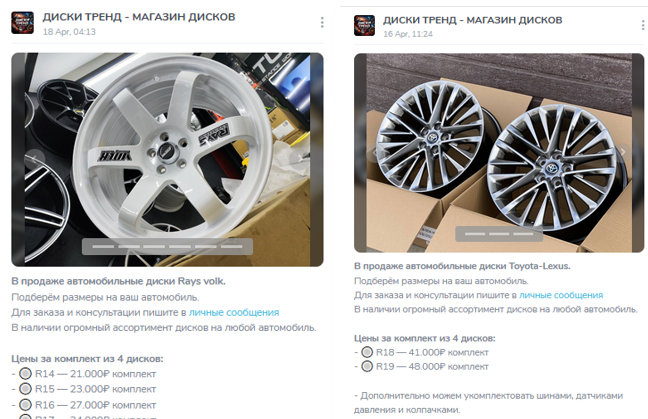
Task: Open group name link on the 18 Apr post
Action: tap(139, 17)
